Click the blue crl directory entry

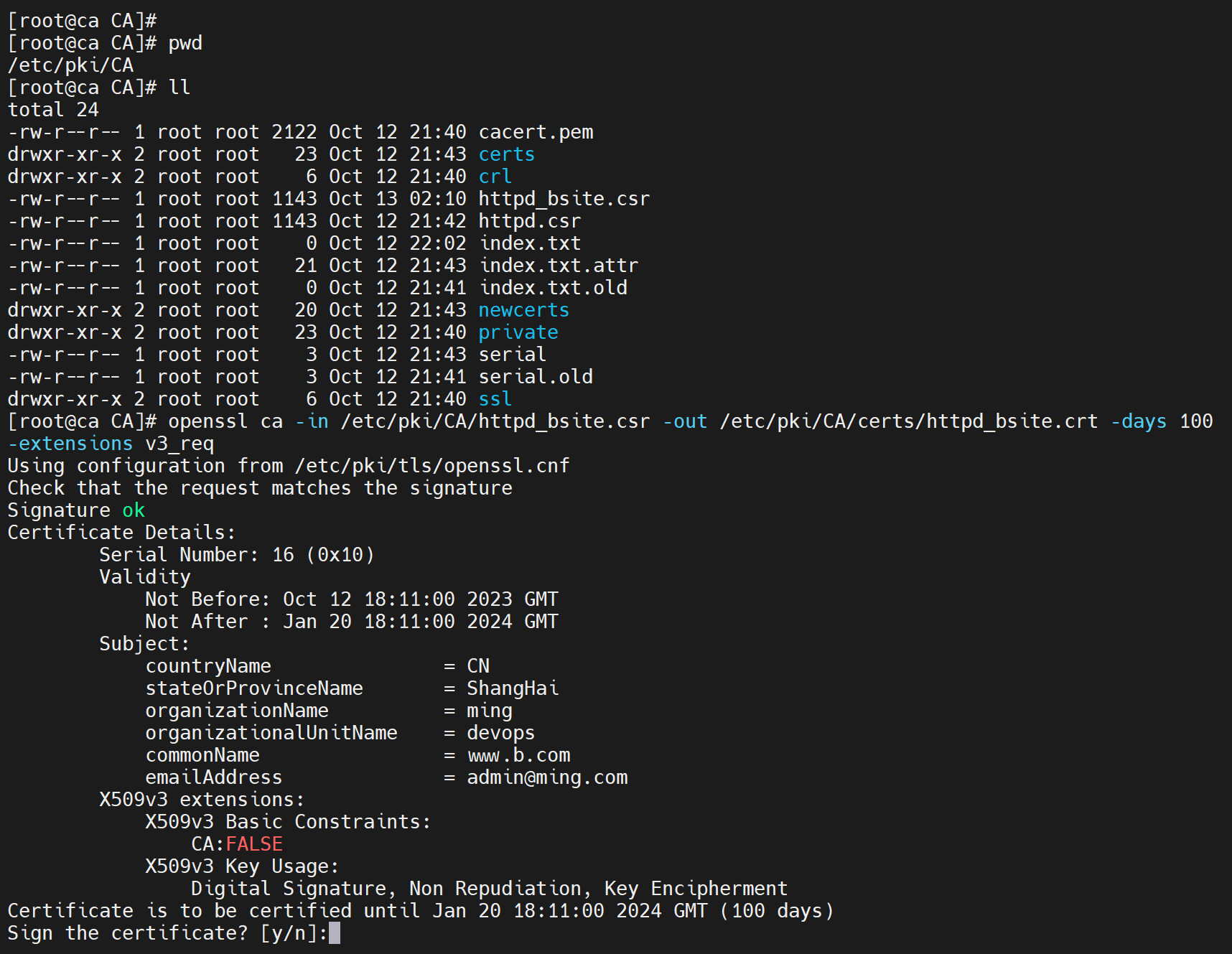pos(495,177)
